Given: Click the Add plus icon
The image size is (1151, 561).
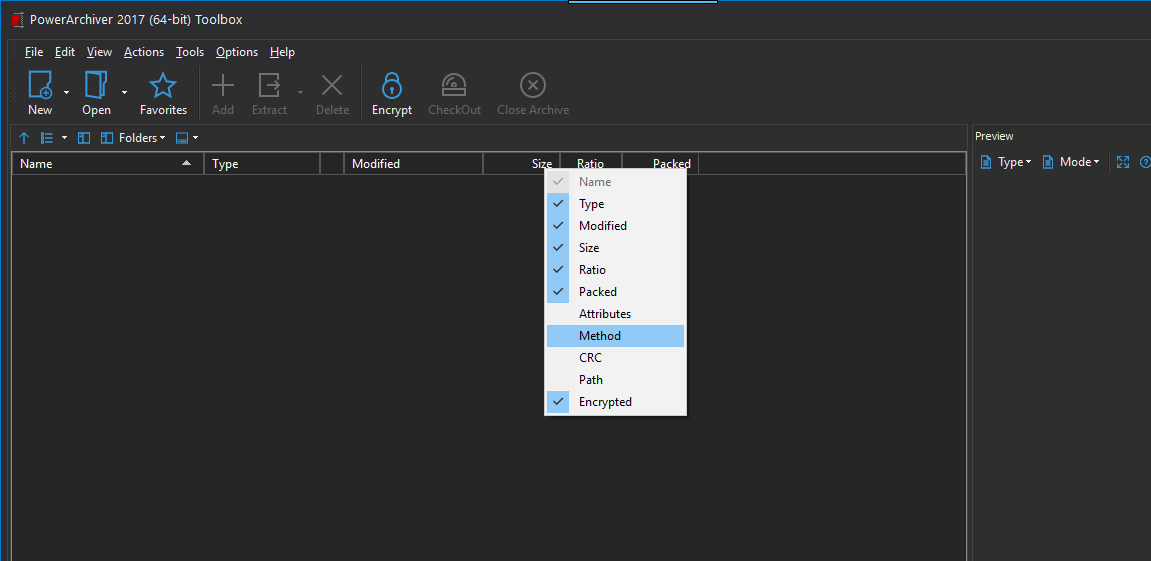Looking at the screenshot, I should click(222, 85).
